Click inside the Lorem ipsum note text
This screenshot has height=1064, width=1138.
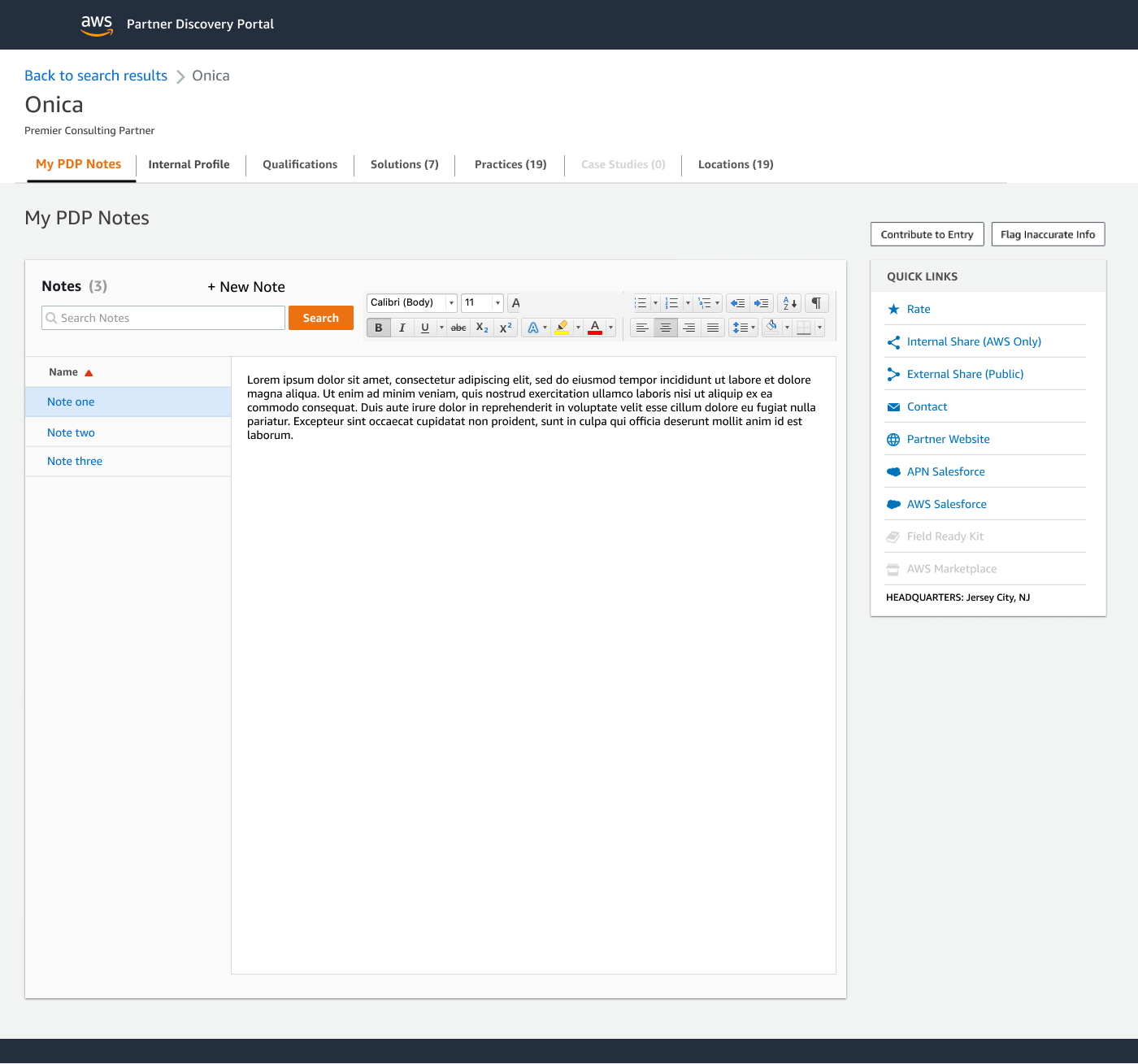(x=532, y=407)
